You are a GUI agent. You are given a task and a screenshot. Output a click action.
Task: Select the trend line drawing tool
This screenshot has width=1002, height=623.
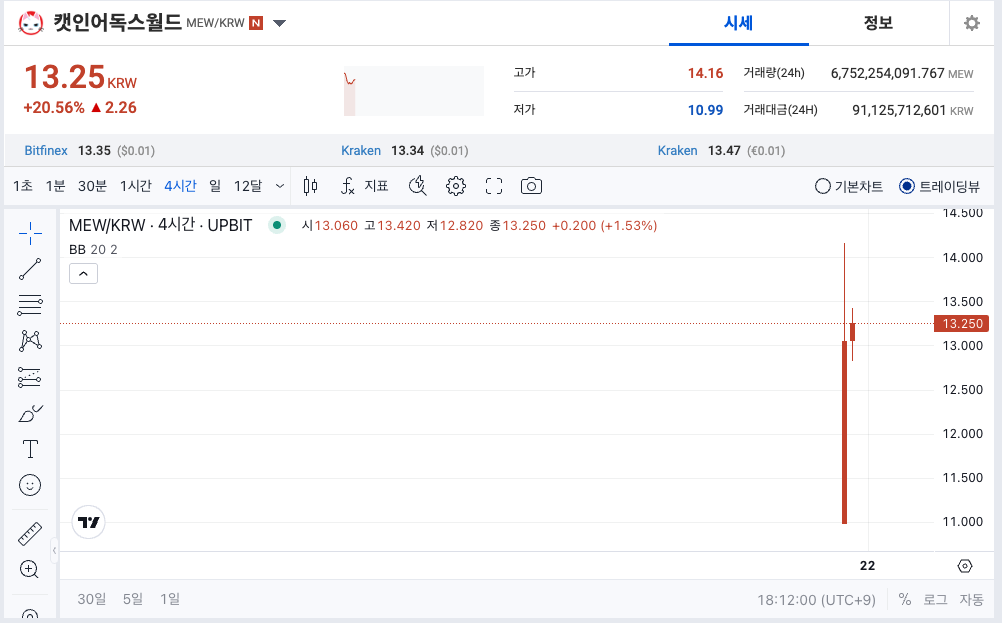[x=30, y=269]
